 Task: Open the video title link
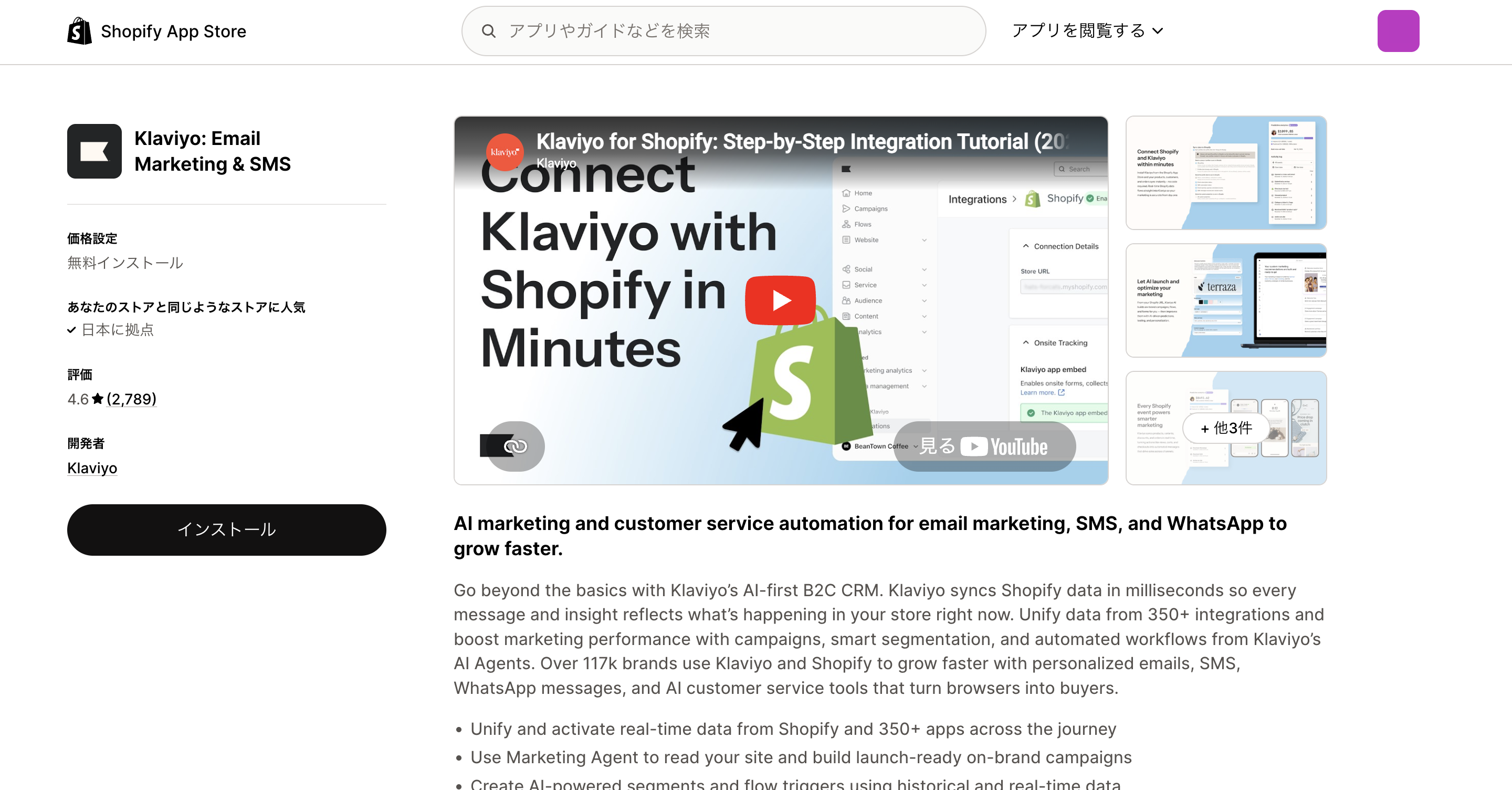point(802,141)
